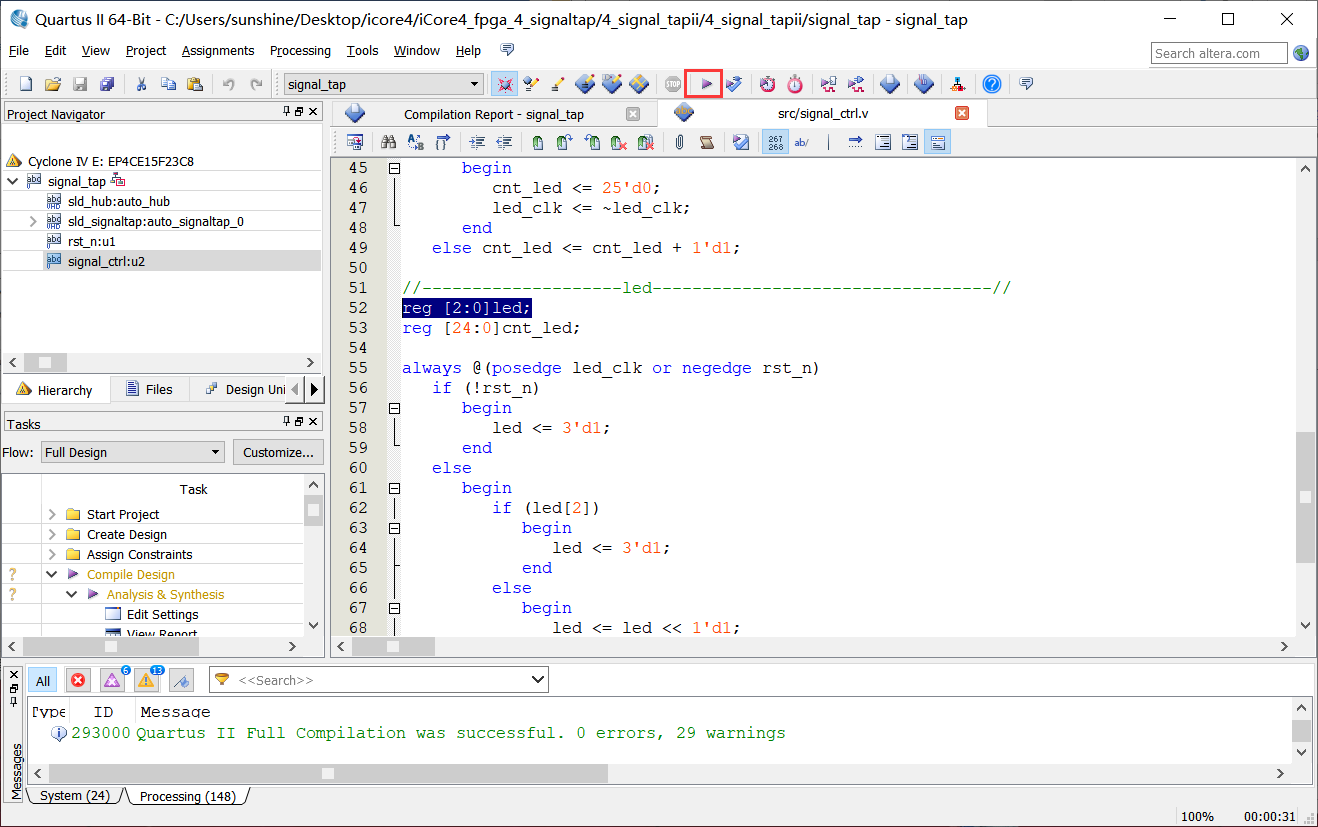The height and width of the screenshot is (827, 1318).
Task: Click the Cut scissors icon
Action: click(141, 84)
